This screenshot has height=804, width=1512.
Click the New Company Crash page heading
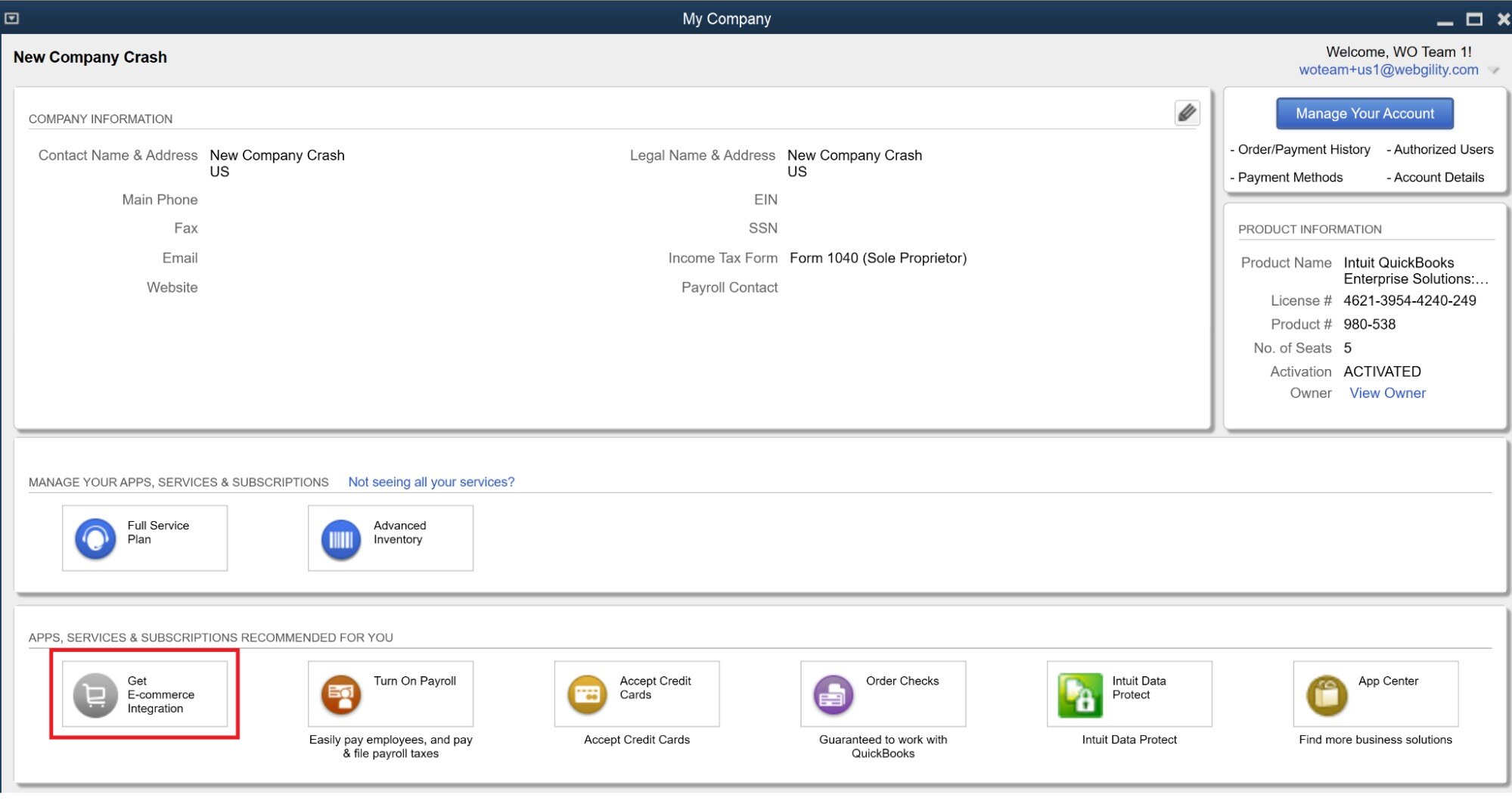90,57
